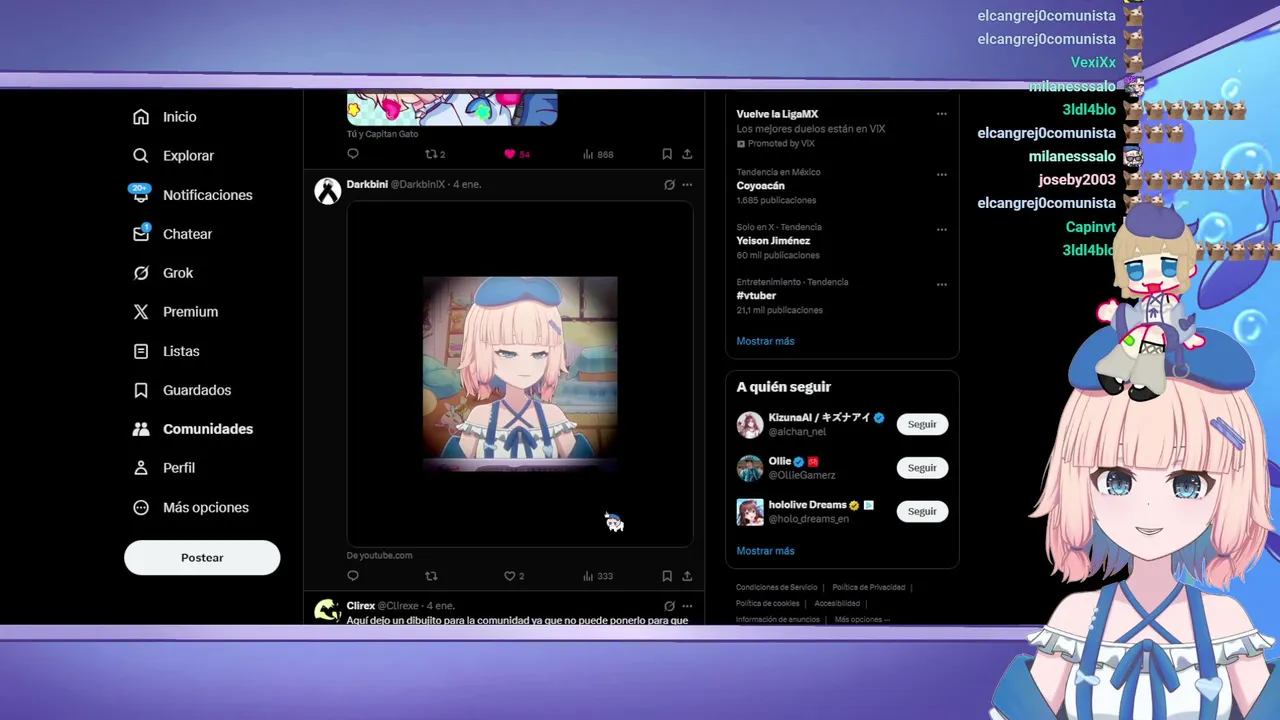Play Darkbini post video thumbnail

[x=520, y=374]
